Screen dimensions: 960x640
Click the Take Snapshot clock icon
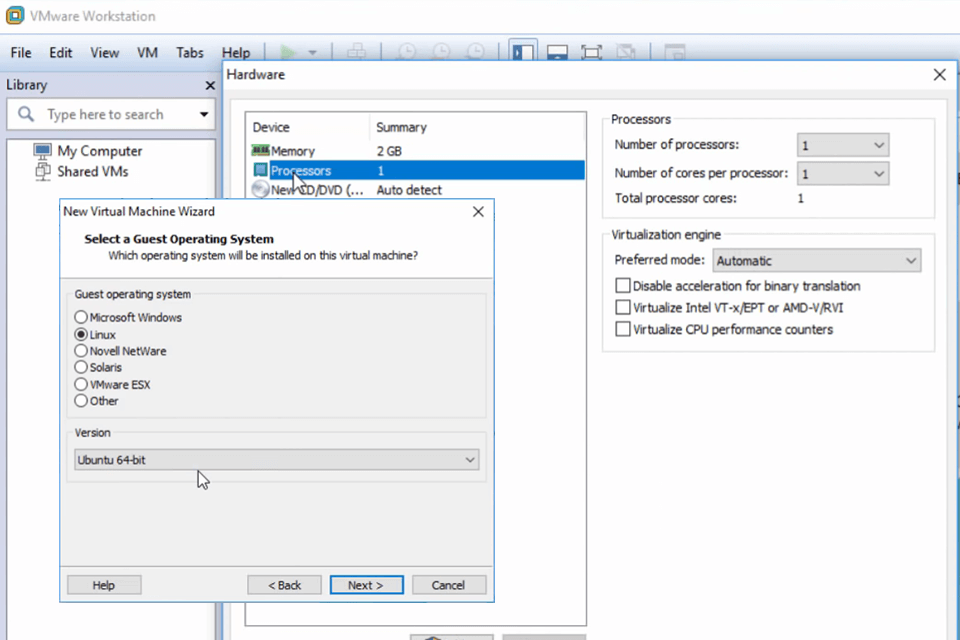[407, 53]
